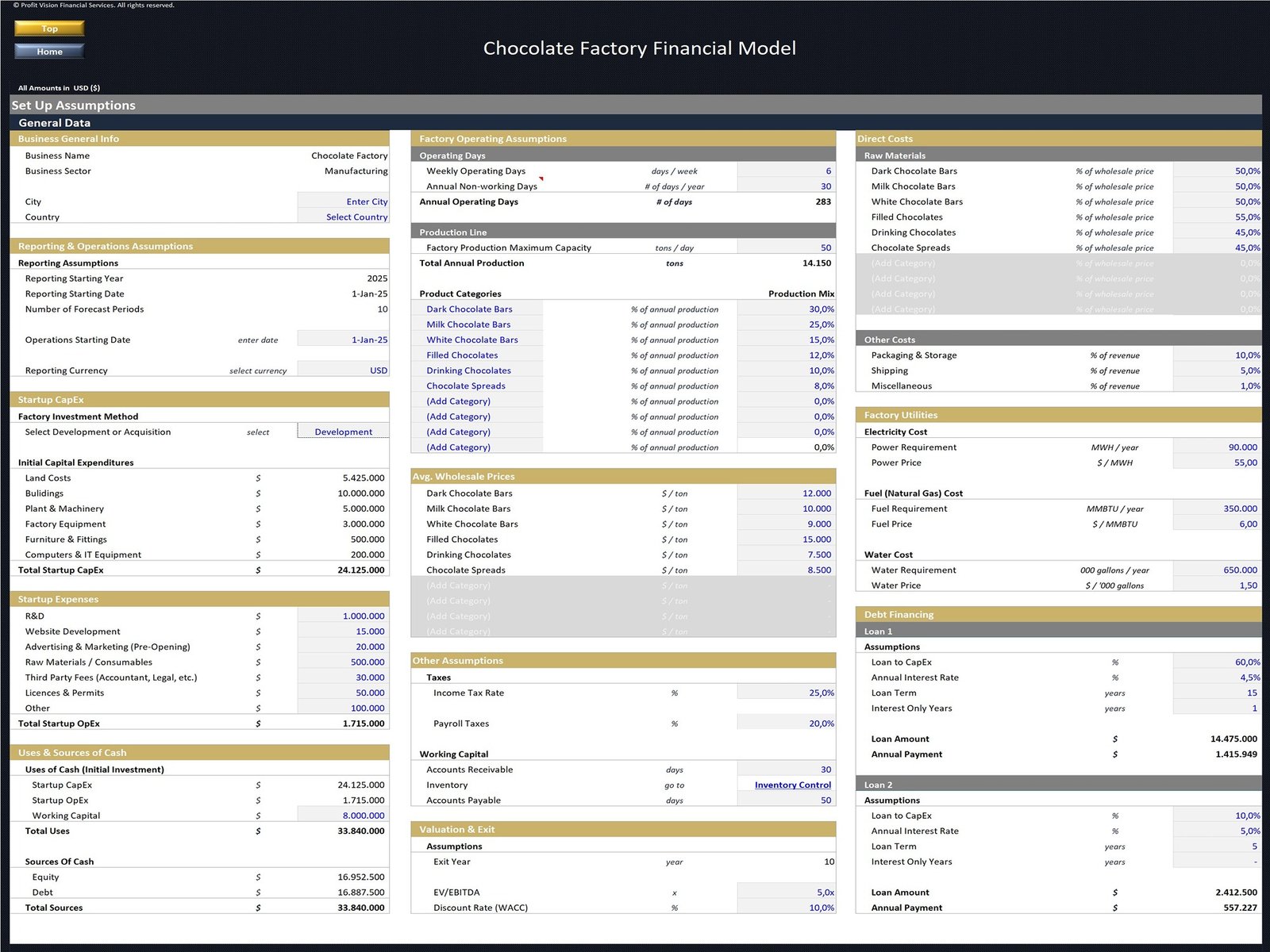The height and width of the screenshot is (952, 1270).
Task: Click the Income Tax Rate percentage cell
Action: click(786, 693)
